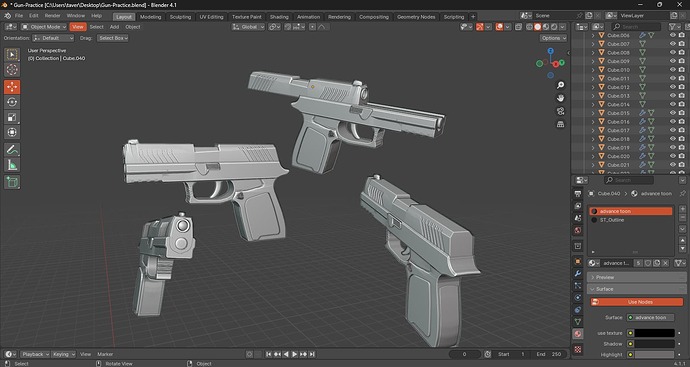Open the Object Mode dropdown
The height and width of the screenshot is (367, 690).
[44, 27]
